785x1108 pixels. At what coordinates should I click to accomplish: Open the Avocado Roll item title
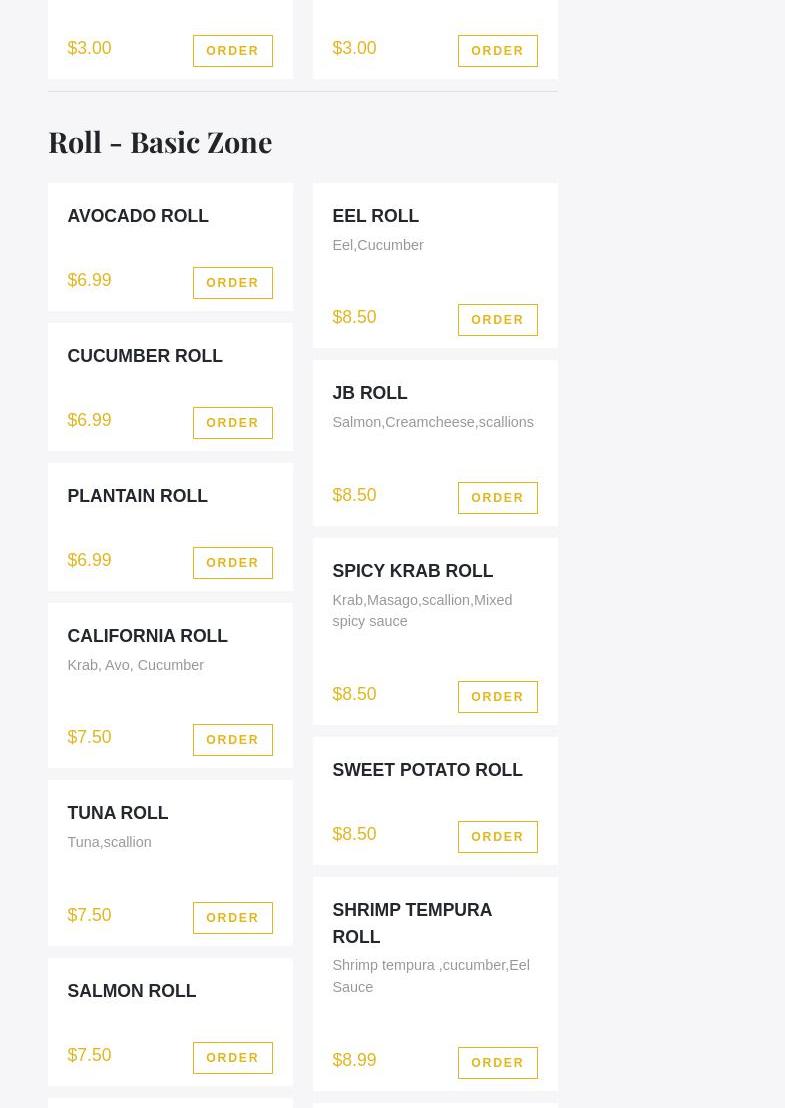click(138, 216)
